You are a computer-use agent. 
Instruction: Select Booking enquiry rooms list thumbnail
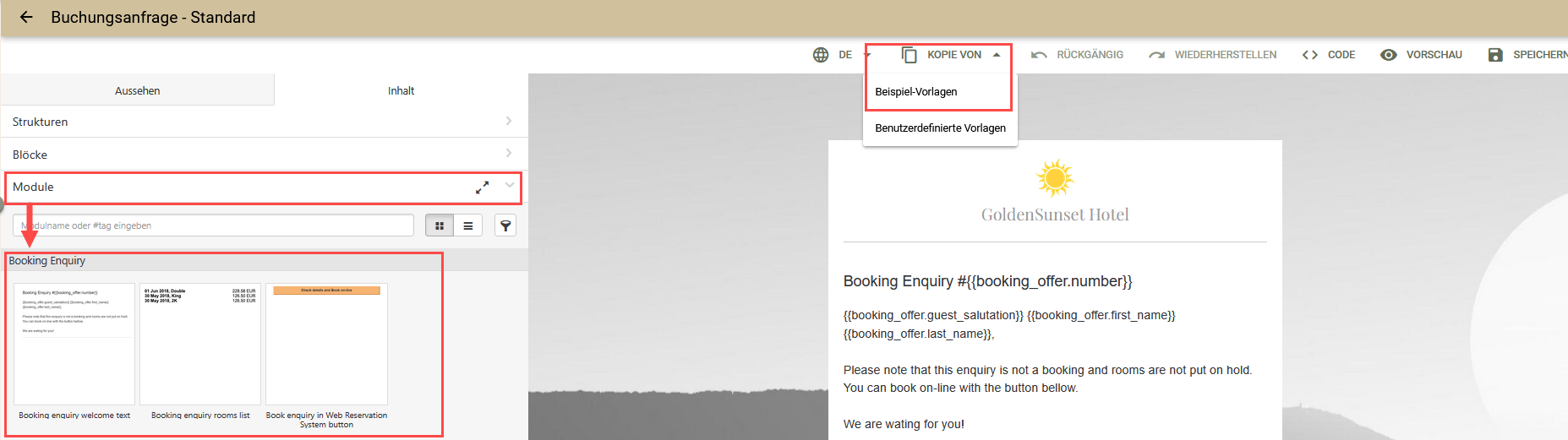pos(200,344)
